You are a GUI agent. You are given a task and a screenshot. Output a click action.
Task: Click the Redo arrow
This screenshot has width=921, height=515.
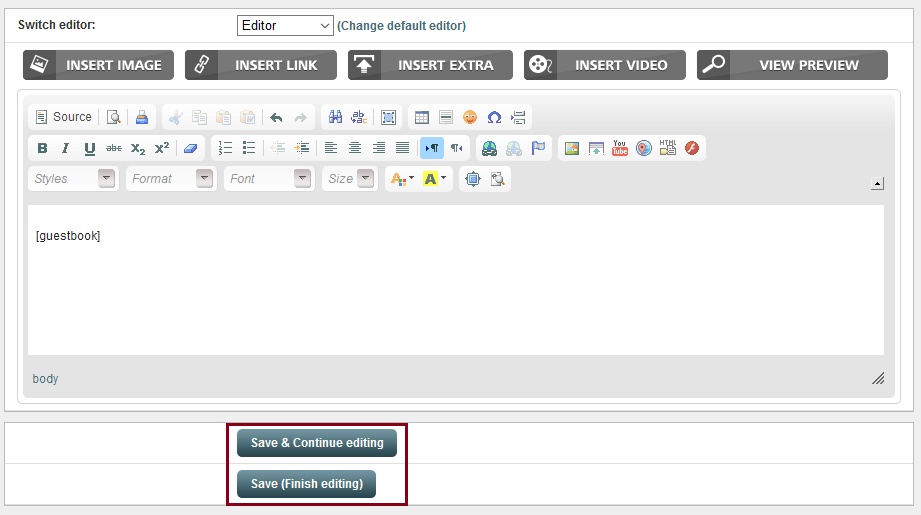point(300,117)
